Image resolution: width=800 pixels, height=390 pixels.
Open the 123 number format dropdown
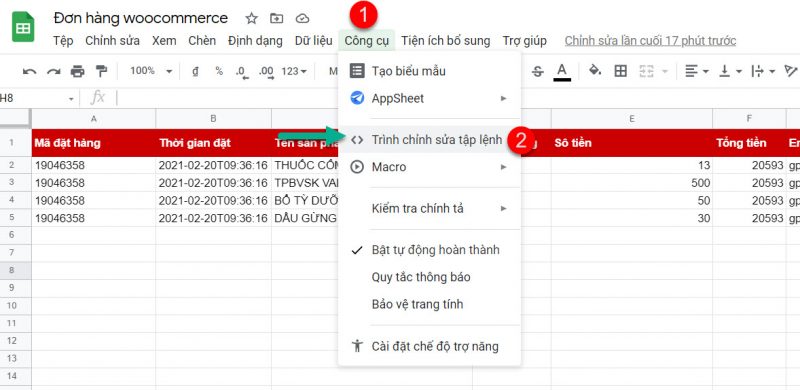[294, 71]
